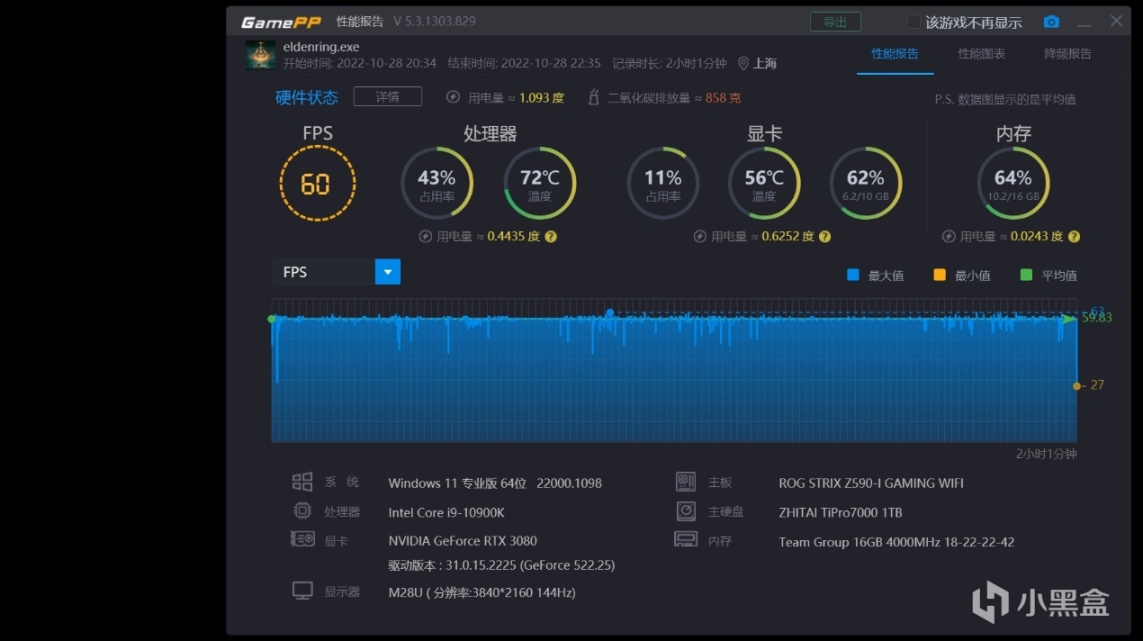The image size is (1143, 641).
Task: Click the memory power plug icon
Action: pos(948,236)
